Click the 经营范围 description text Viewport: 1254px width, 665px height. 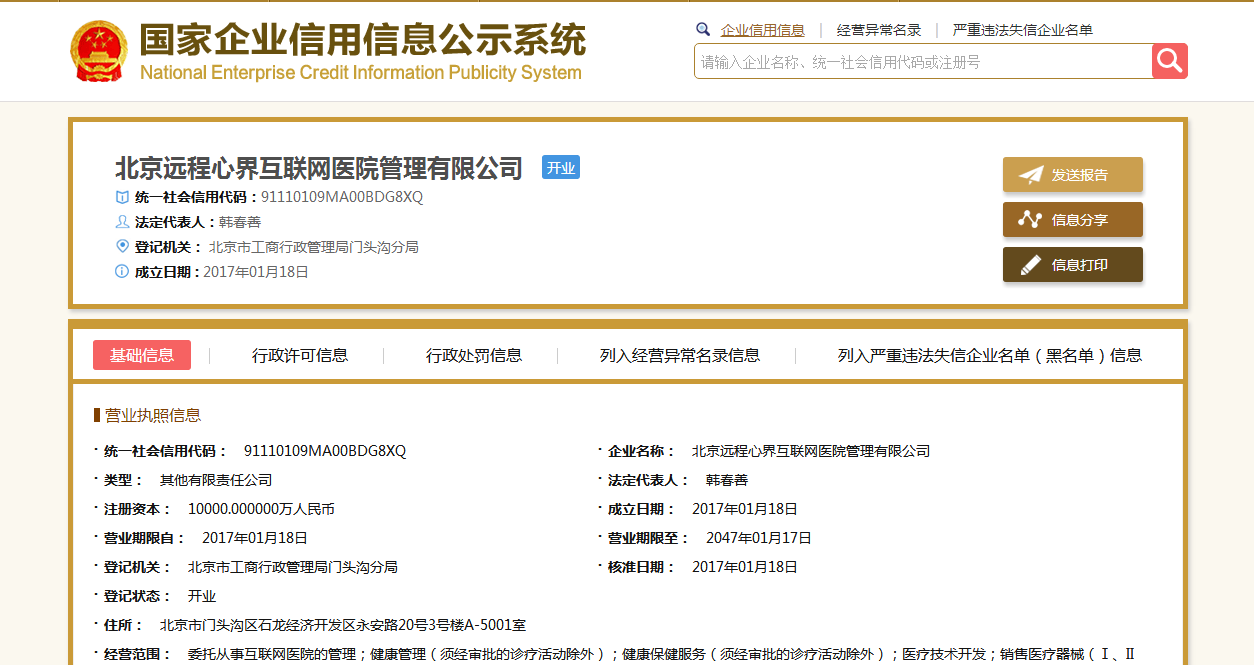tap(661, 654)
